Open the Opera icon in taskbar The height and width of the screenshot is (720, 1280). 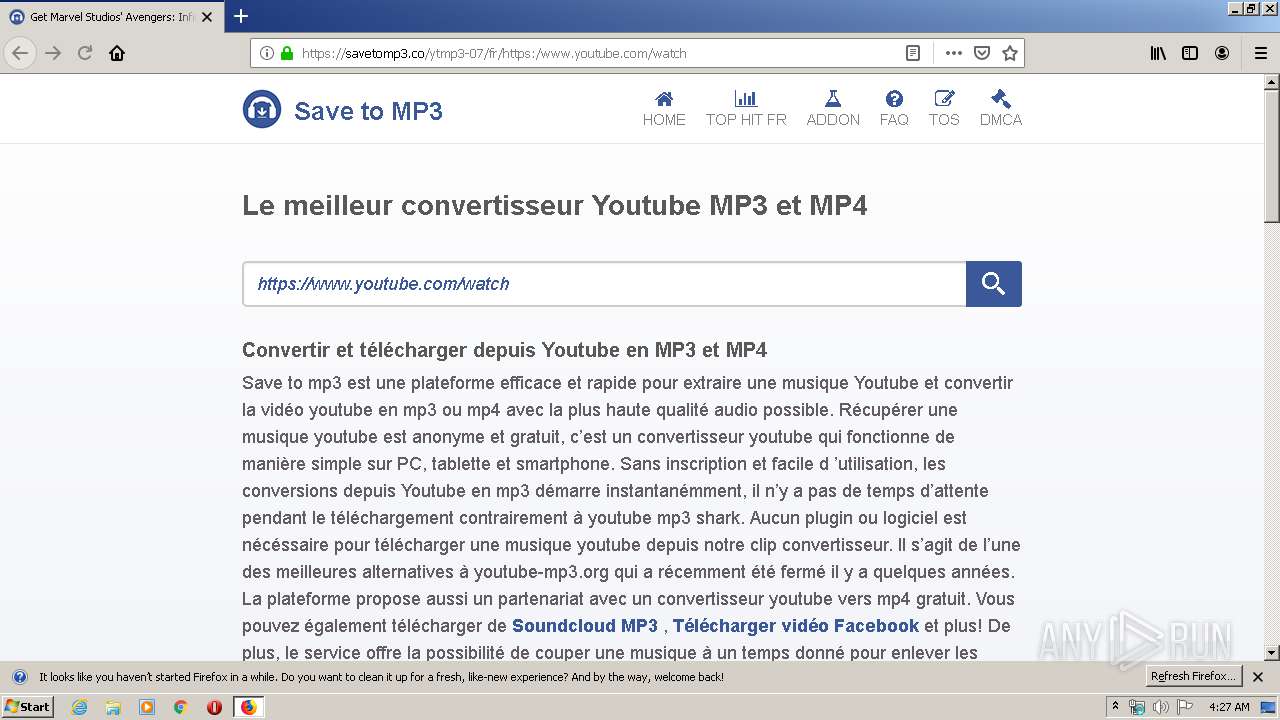[214, 707]
